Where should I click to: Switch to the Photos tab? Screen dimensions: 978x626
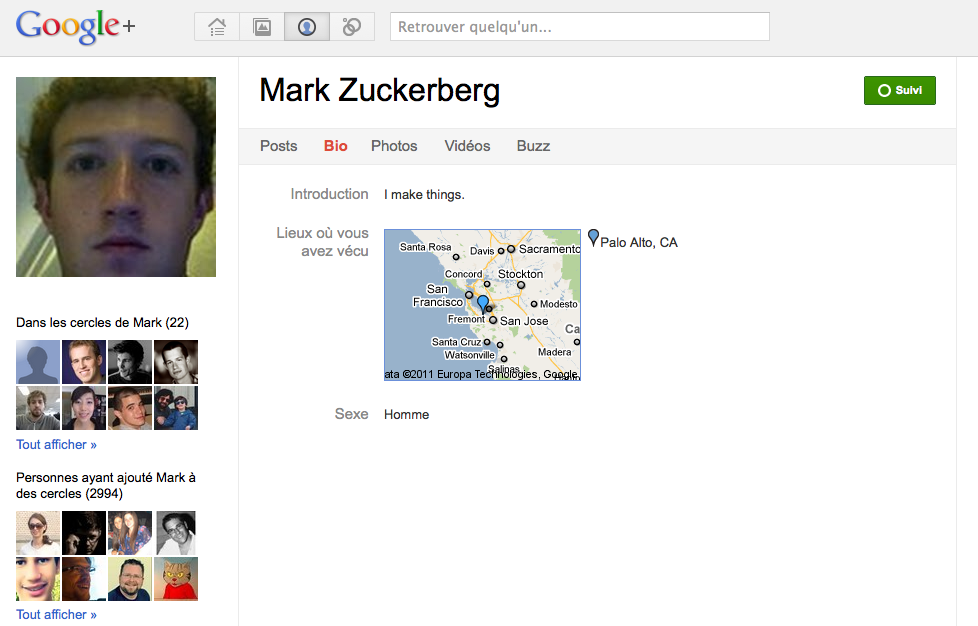394,146
